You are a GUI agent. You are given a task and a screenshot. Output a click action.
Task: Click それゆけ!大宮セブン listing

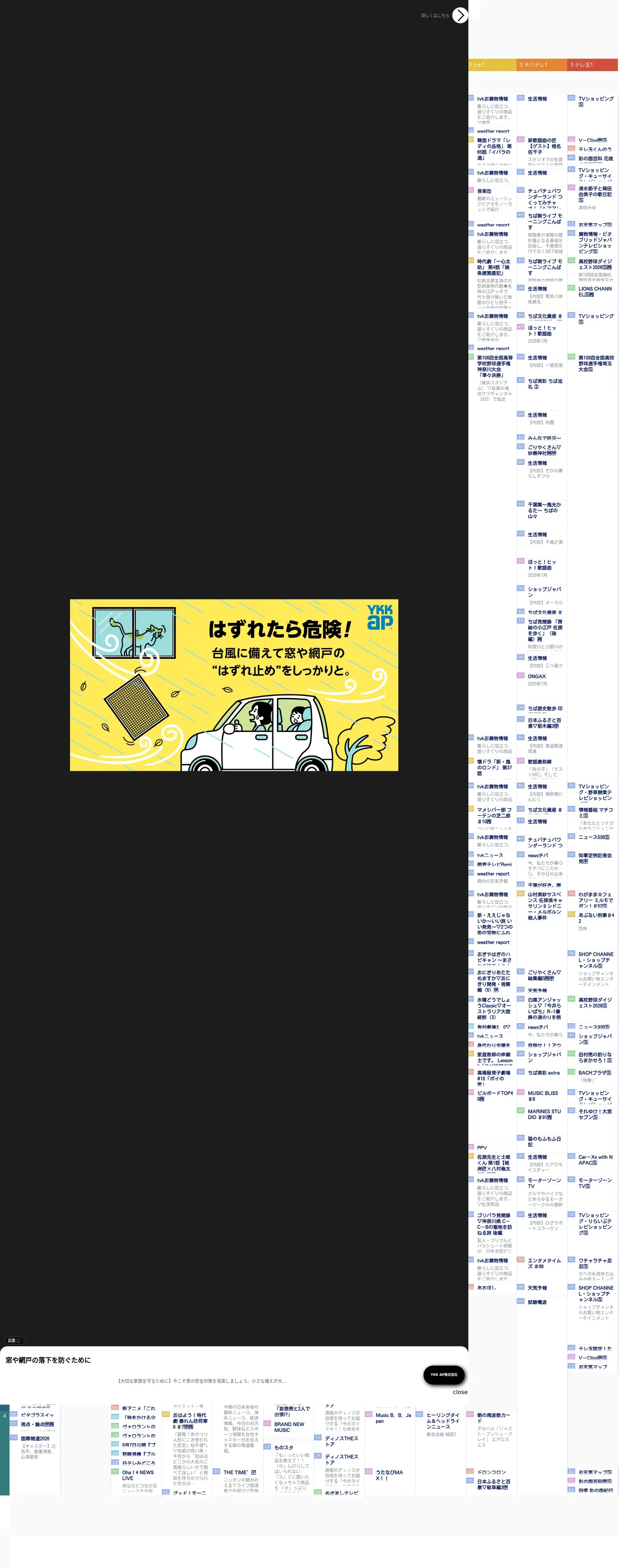click(595, 1114)
